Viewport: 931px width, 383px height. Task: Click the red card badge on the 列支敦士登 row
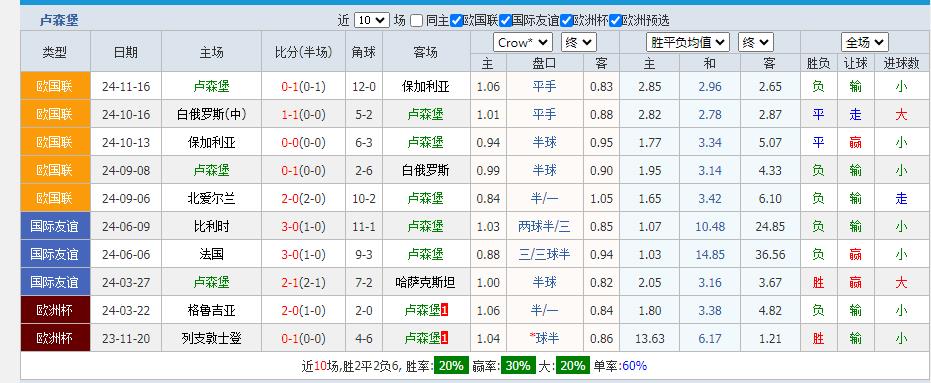click(x=445, y=338)
